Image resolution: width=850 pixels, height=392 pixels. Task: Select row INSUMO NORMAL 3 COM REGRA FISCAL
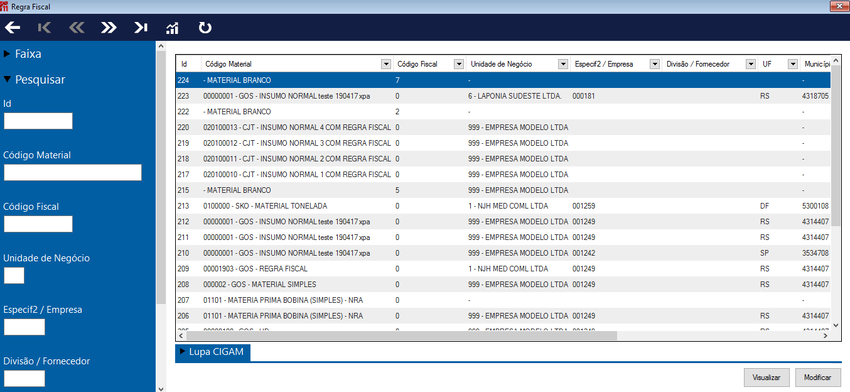tap(503, 143)
